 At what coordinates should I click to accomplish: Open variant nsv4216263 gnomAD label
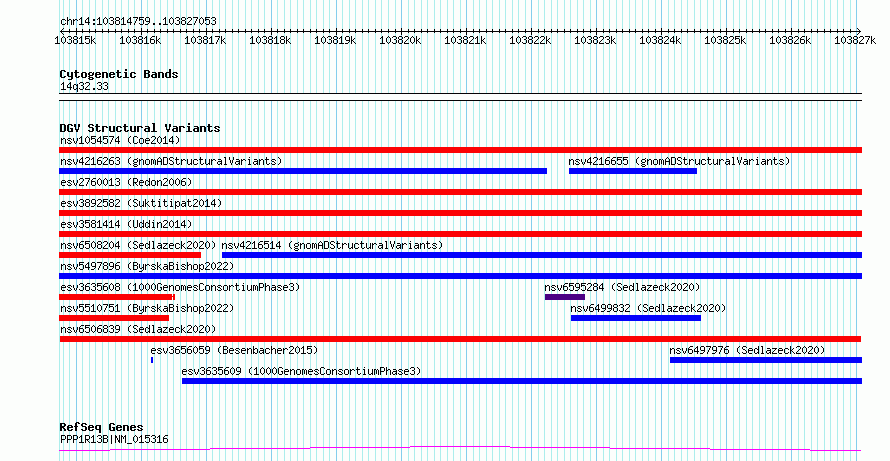(171, 161)
